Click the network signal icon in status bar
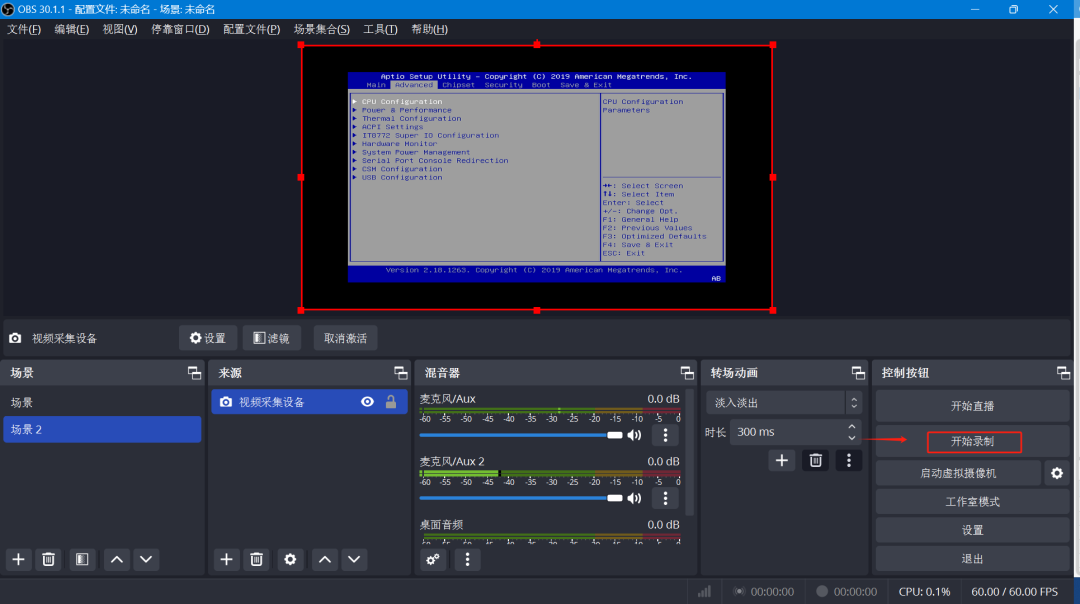The height and width of the screenshot is (604, 1080). (x=704, y=592)
